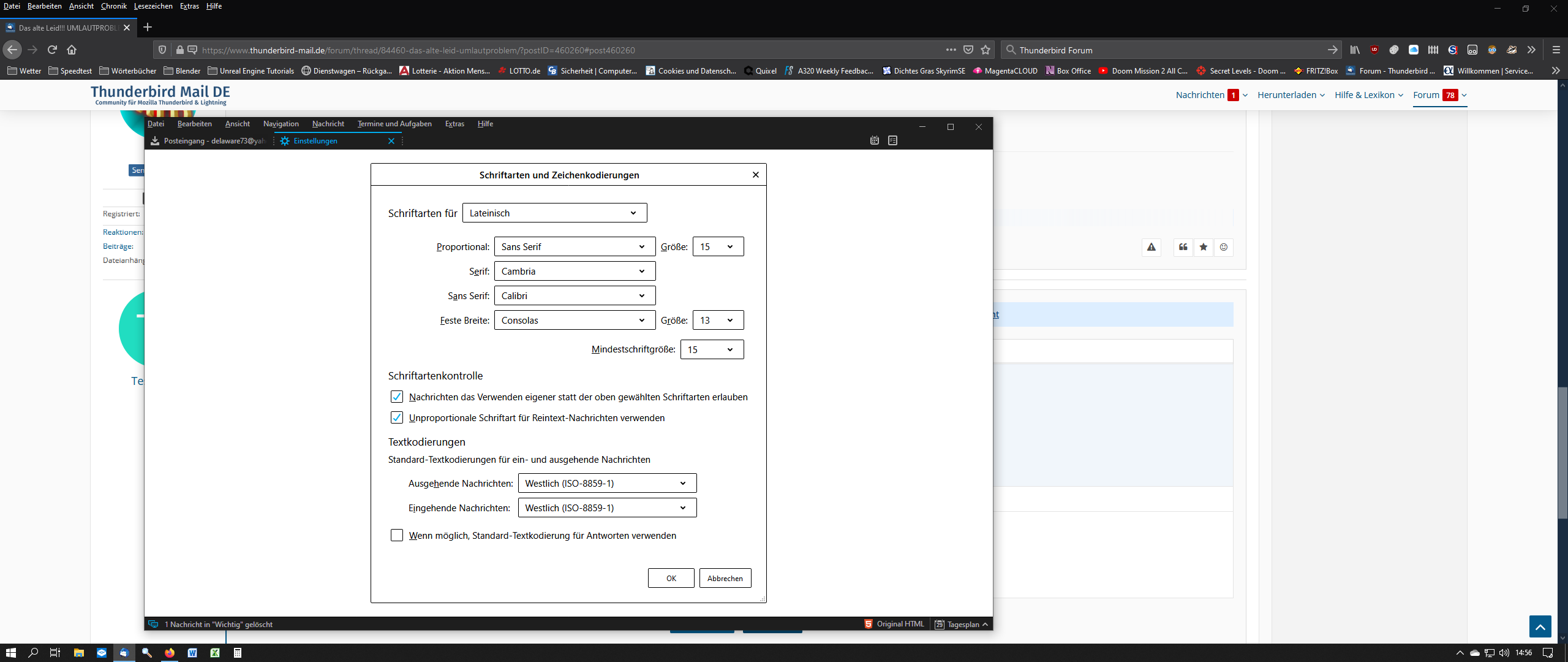Open Thunderbird's Extras menu

point(454,124)
